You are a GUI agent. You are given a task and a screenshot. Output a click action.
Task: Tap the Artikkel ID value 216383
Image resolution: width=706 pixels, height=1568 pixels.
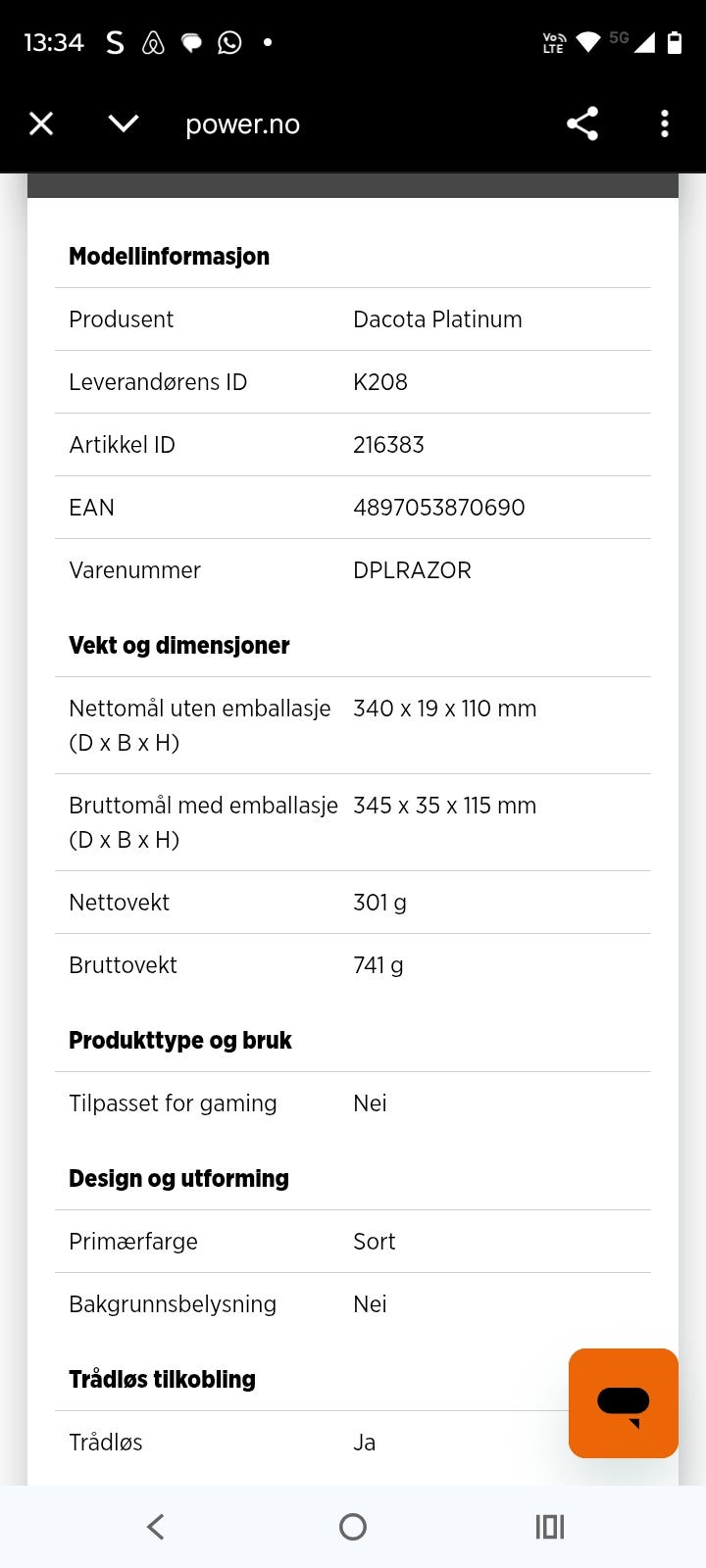[388, 445]
